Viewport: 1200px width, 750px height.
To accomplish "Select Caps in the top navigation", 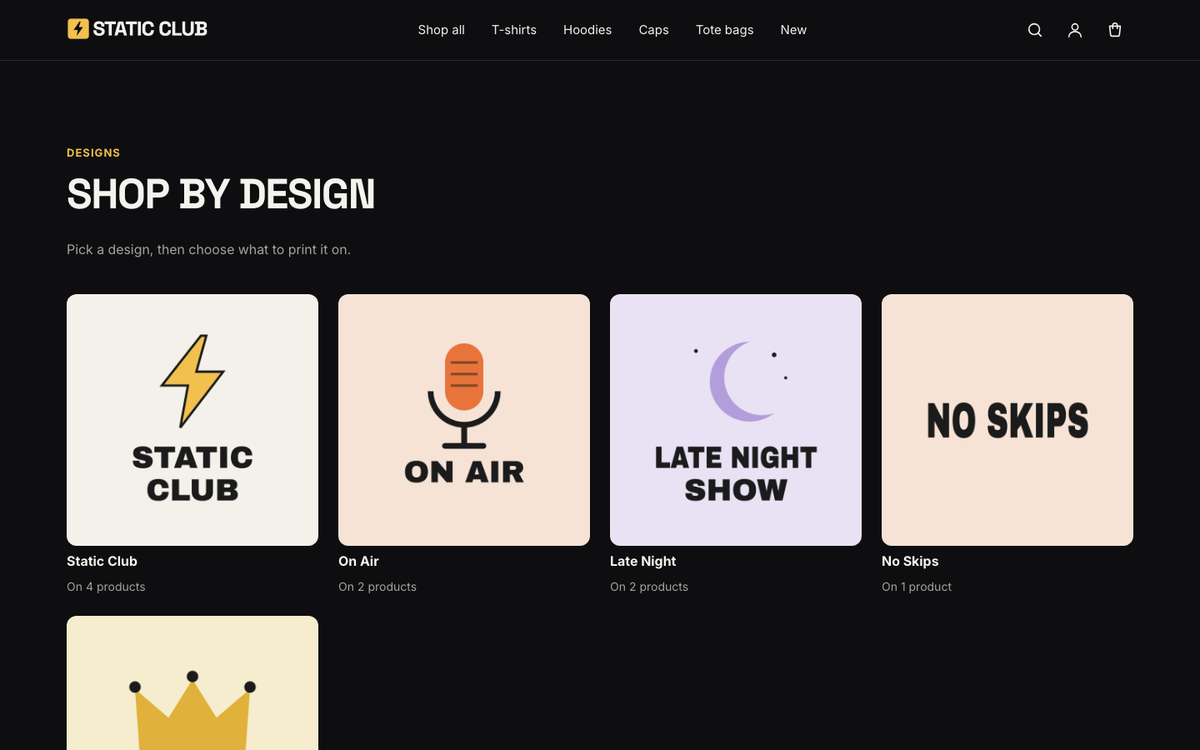I will click(x=654, y=30).
